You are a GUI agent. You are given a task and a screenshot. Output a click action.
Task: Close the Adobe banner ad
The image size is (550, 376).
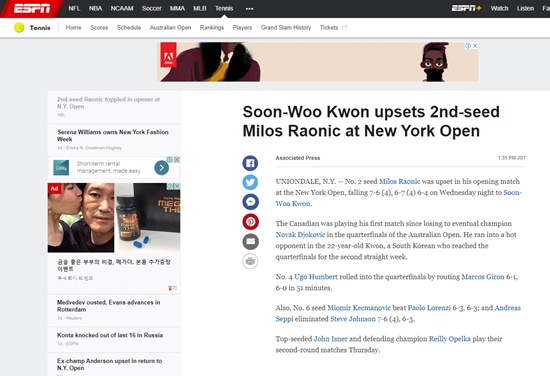coord(475,46)
